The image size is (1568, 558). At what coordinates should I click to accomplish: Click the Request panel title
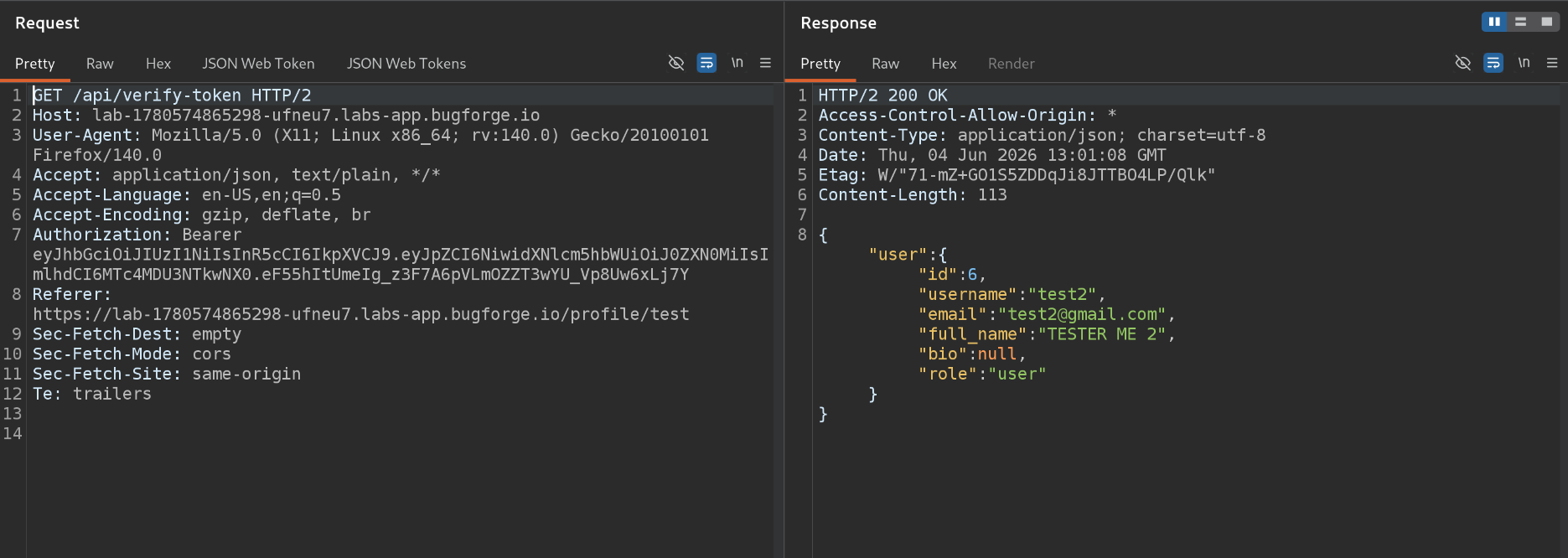point(47,23)
